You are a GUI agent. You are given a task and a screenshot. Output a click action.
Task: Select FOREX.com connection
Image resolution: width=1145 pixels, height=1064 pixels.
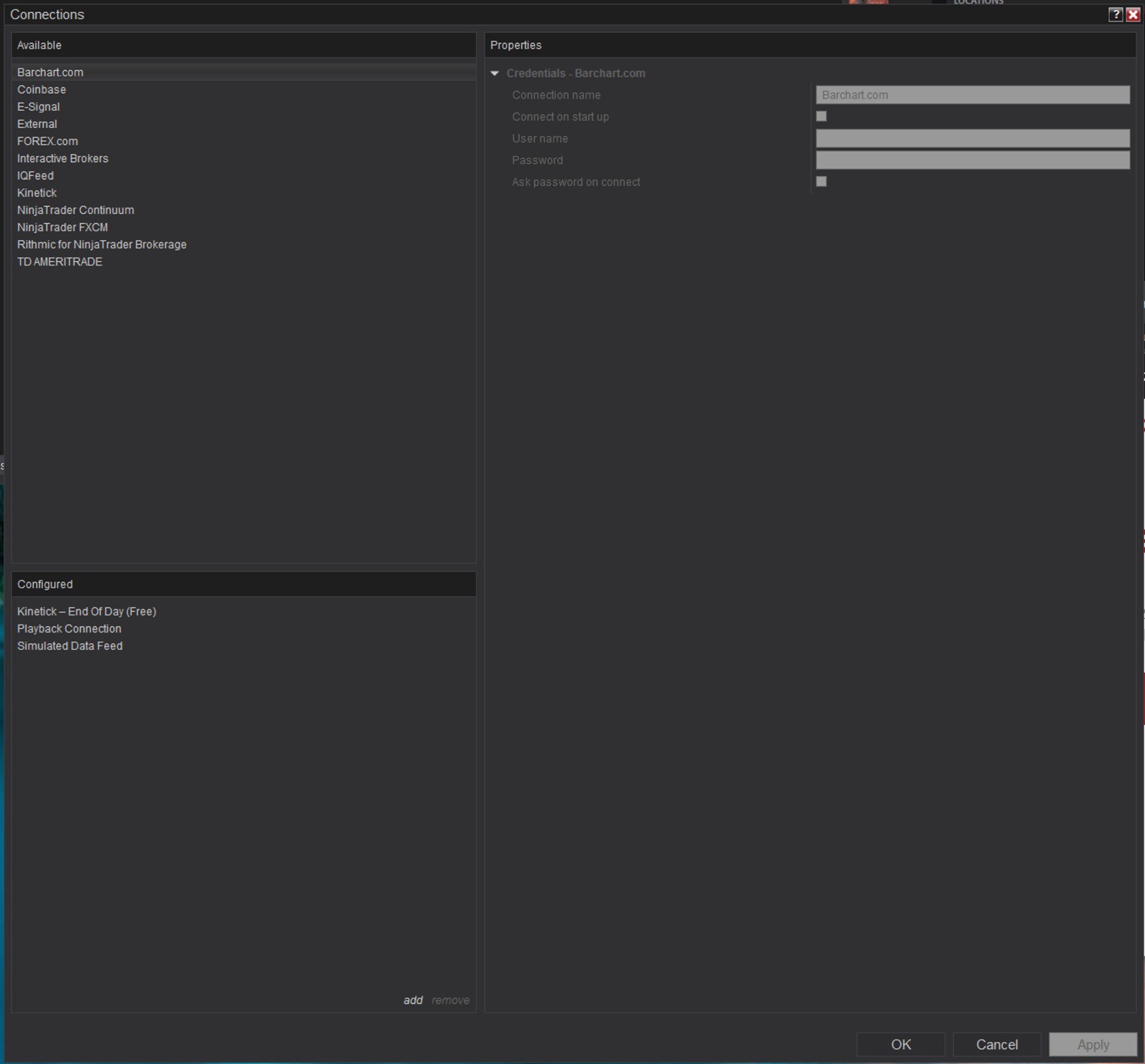[243, 141]
